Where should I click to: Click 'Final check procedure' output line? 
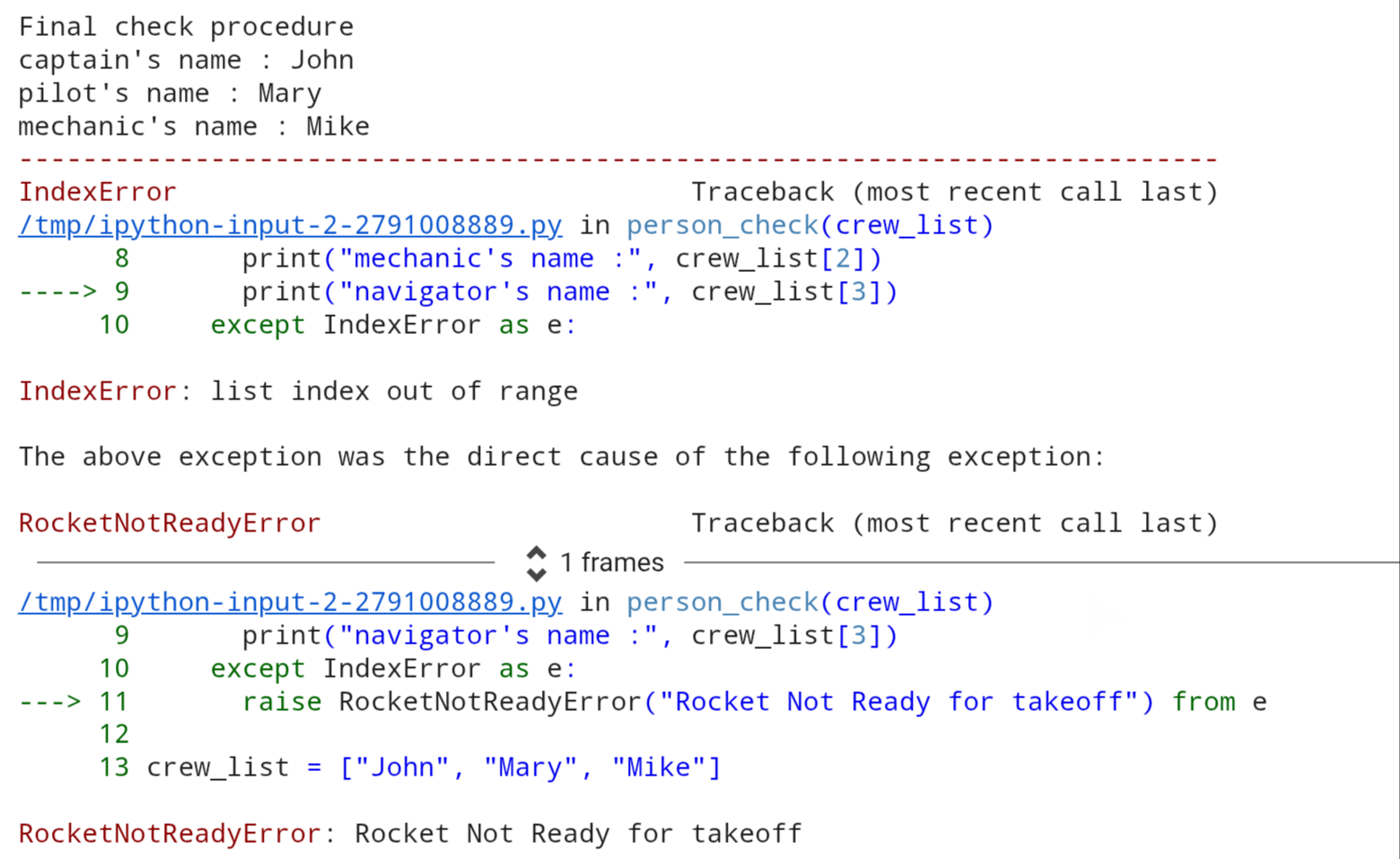pos(186,27)
